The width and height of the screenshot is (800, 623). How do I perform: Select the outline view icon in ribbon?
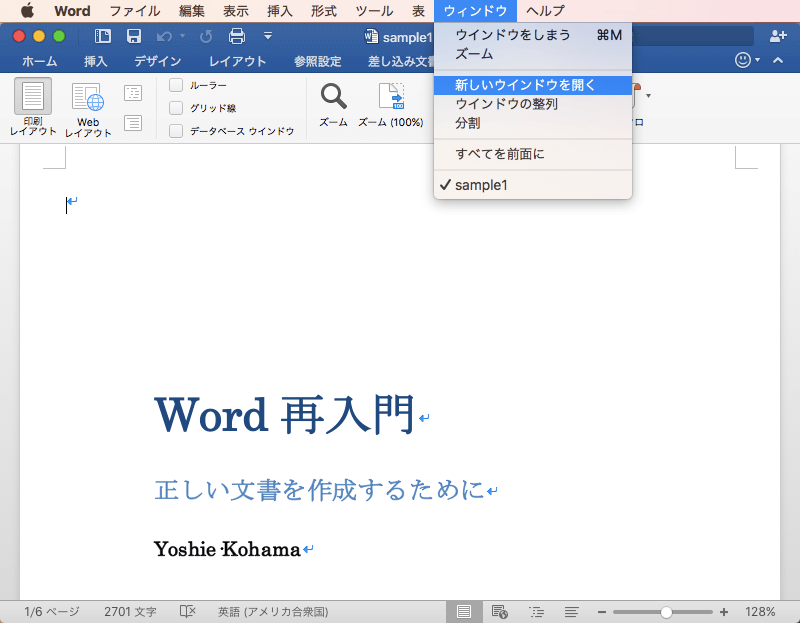point(133,93)
